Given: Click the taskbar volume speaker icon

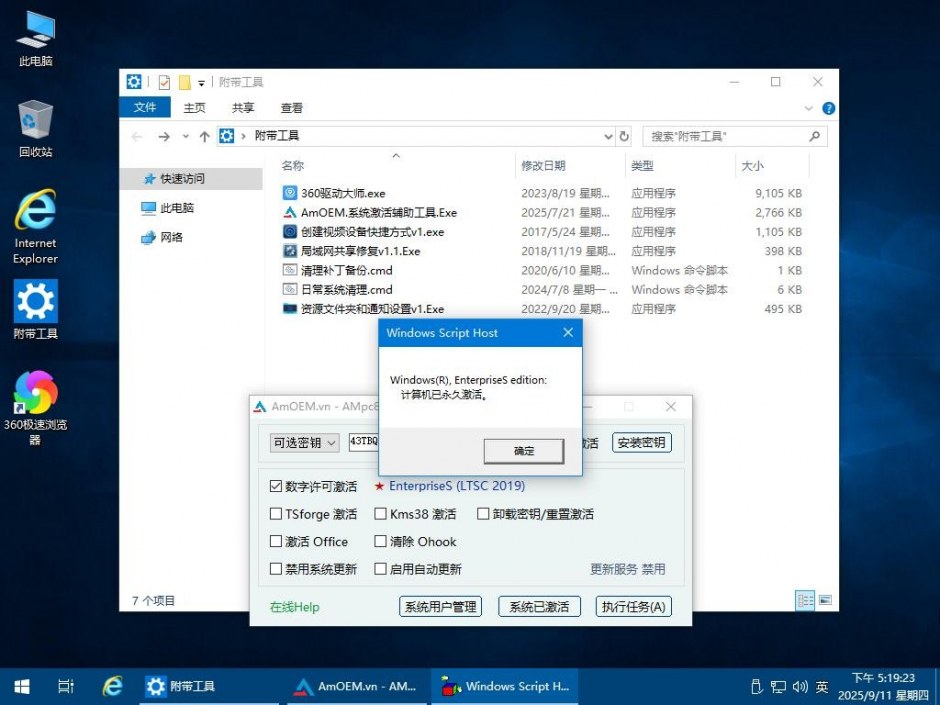Looking at the screenshot, I should pos(800,687).
